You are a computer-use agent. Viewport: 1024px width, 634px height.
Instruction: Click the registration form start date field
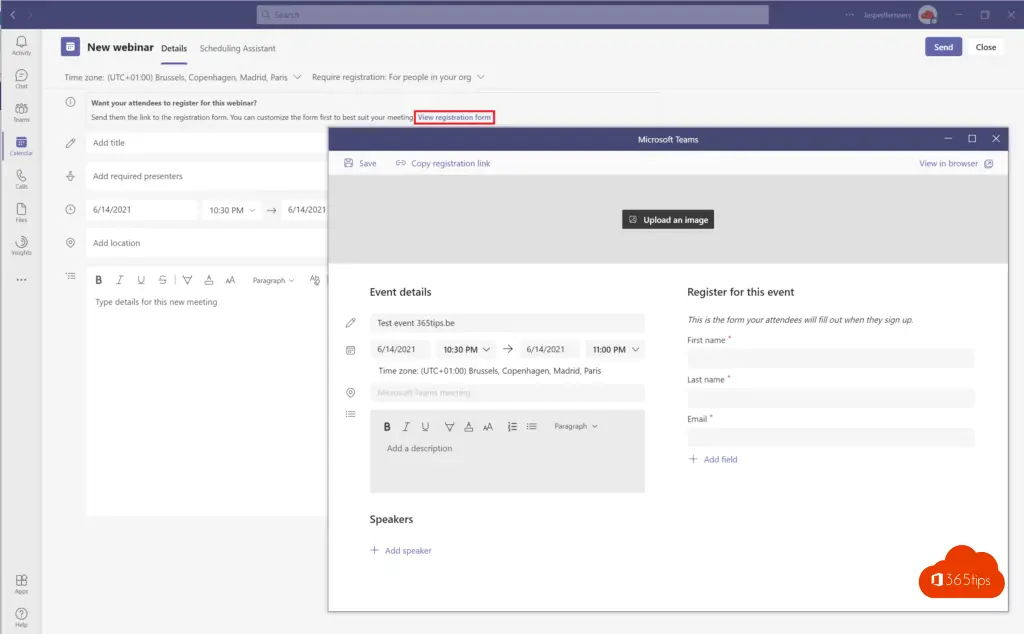400,349
